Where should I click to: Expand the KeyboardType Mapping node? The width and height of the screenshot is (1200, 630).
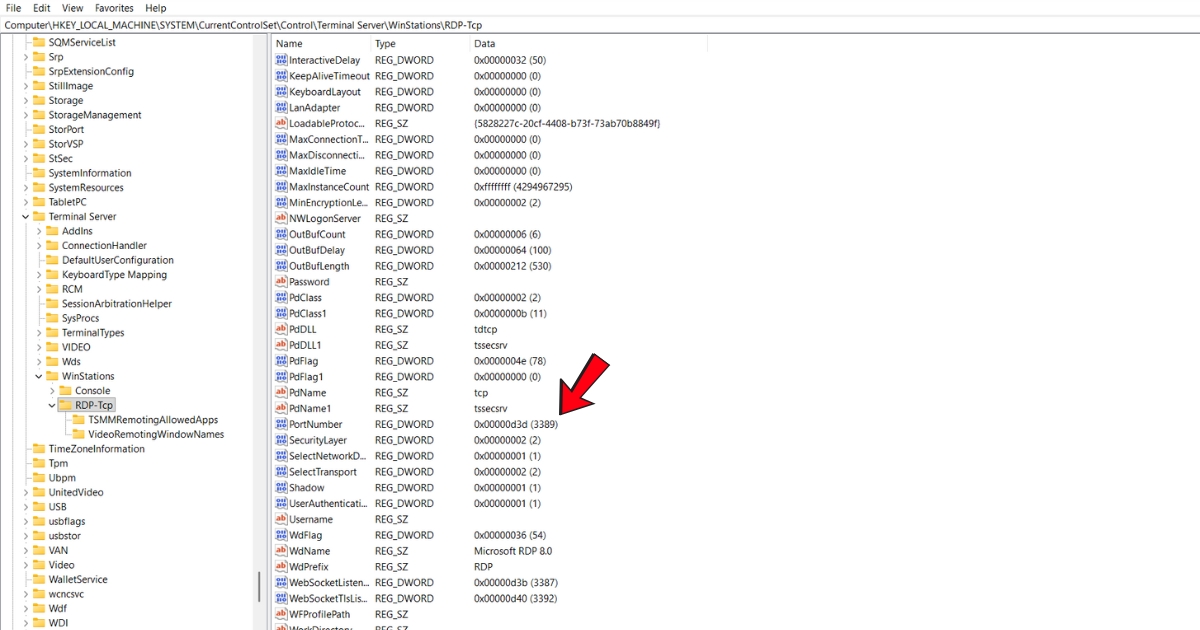[39, 275]
